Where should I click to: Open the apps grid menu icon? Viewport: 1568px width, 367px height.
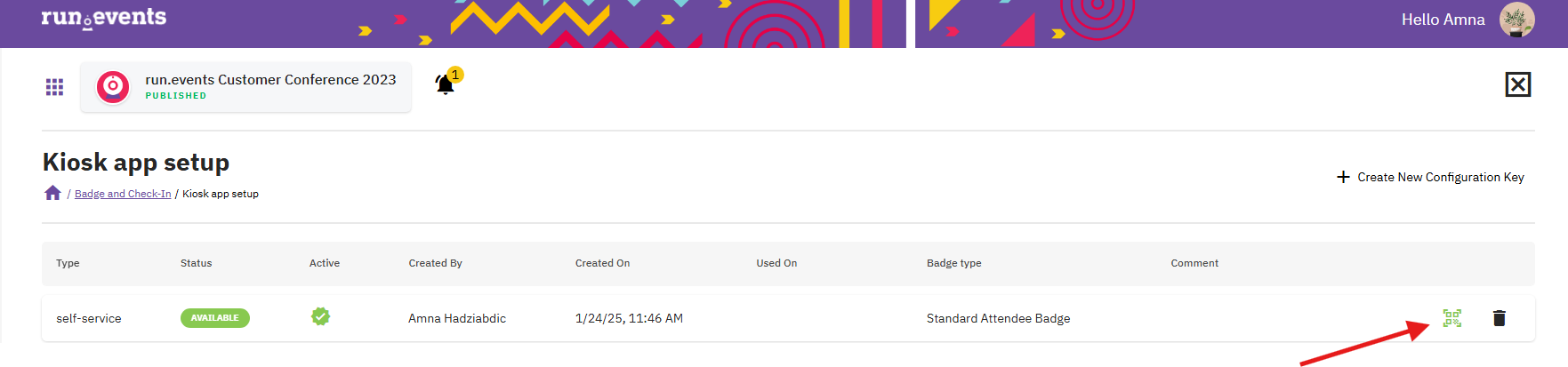click(x=54, y=87)
